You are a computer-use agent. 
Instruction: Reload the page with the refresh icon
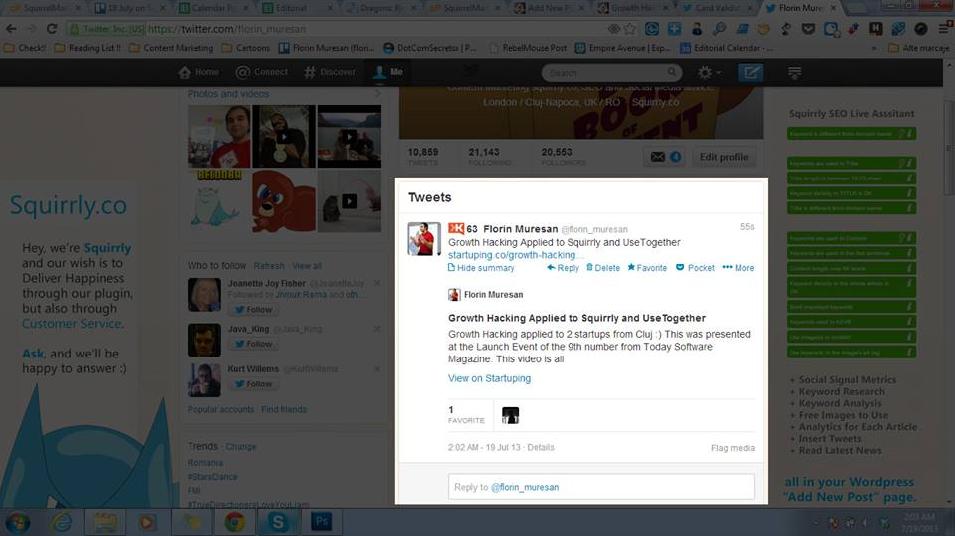point(52,29)
